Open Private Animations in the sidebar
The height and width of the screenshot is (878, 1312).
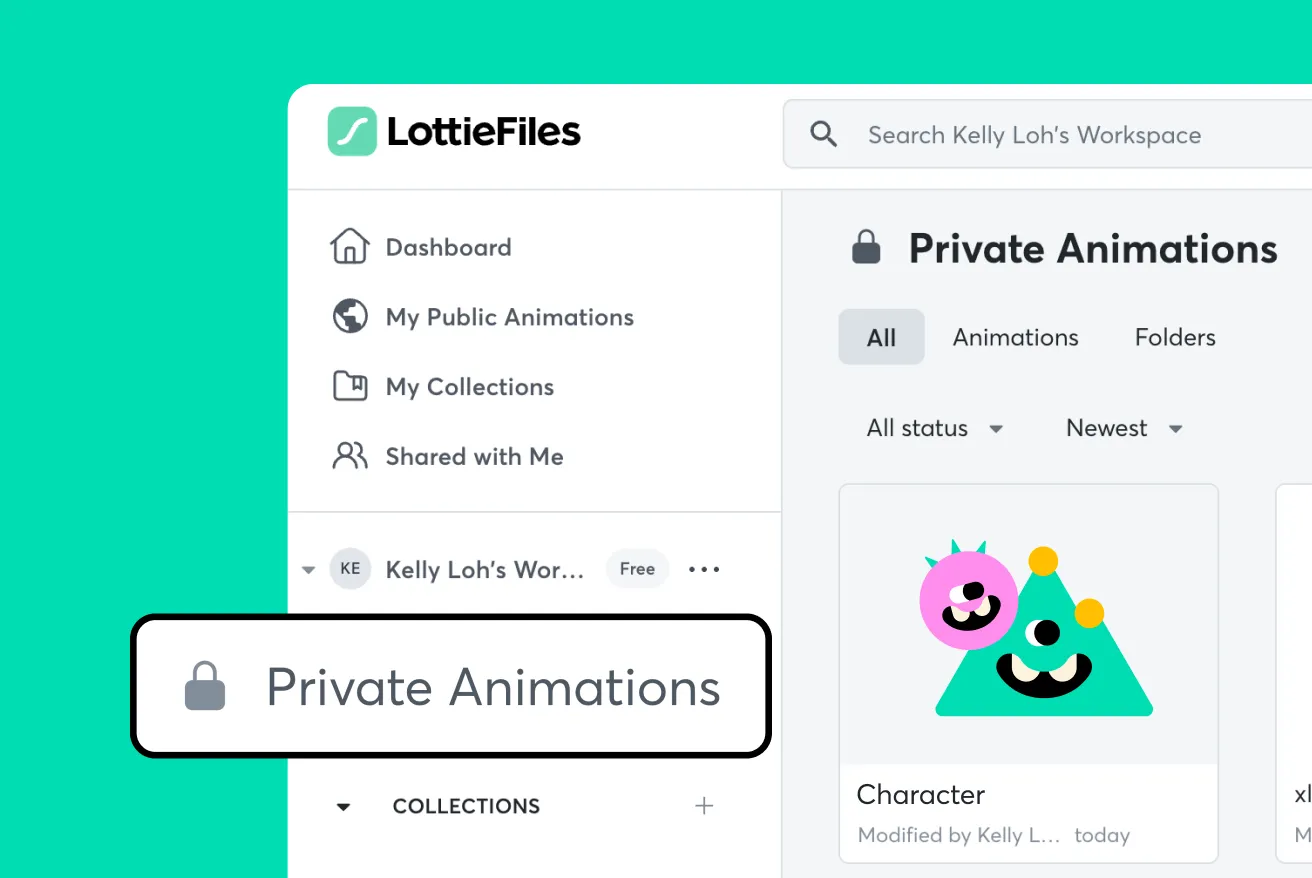point(451,687)
